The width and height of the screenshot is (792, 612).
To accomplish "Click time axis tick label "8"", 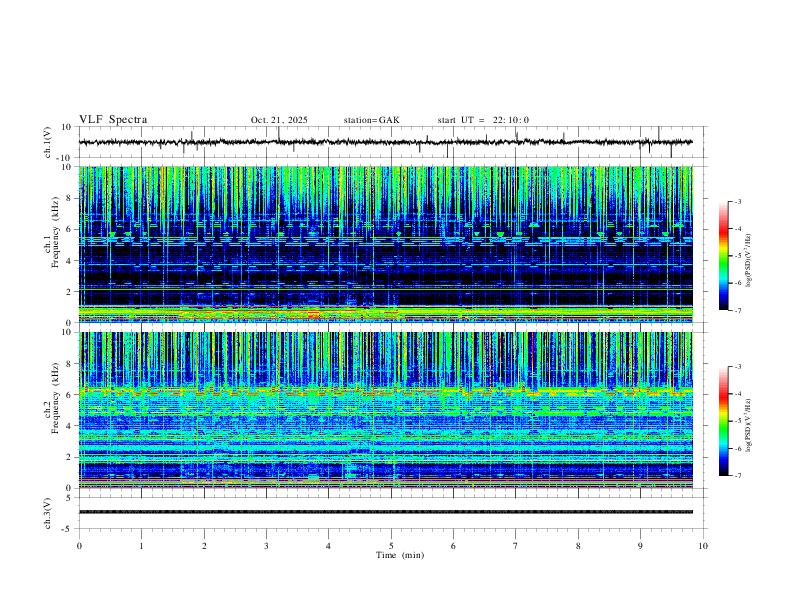I will pos(578,546).
